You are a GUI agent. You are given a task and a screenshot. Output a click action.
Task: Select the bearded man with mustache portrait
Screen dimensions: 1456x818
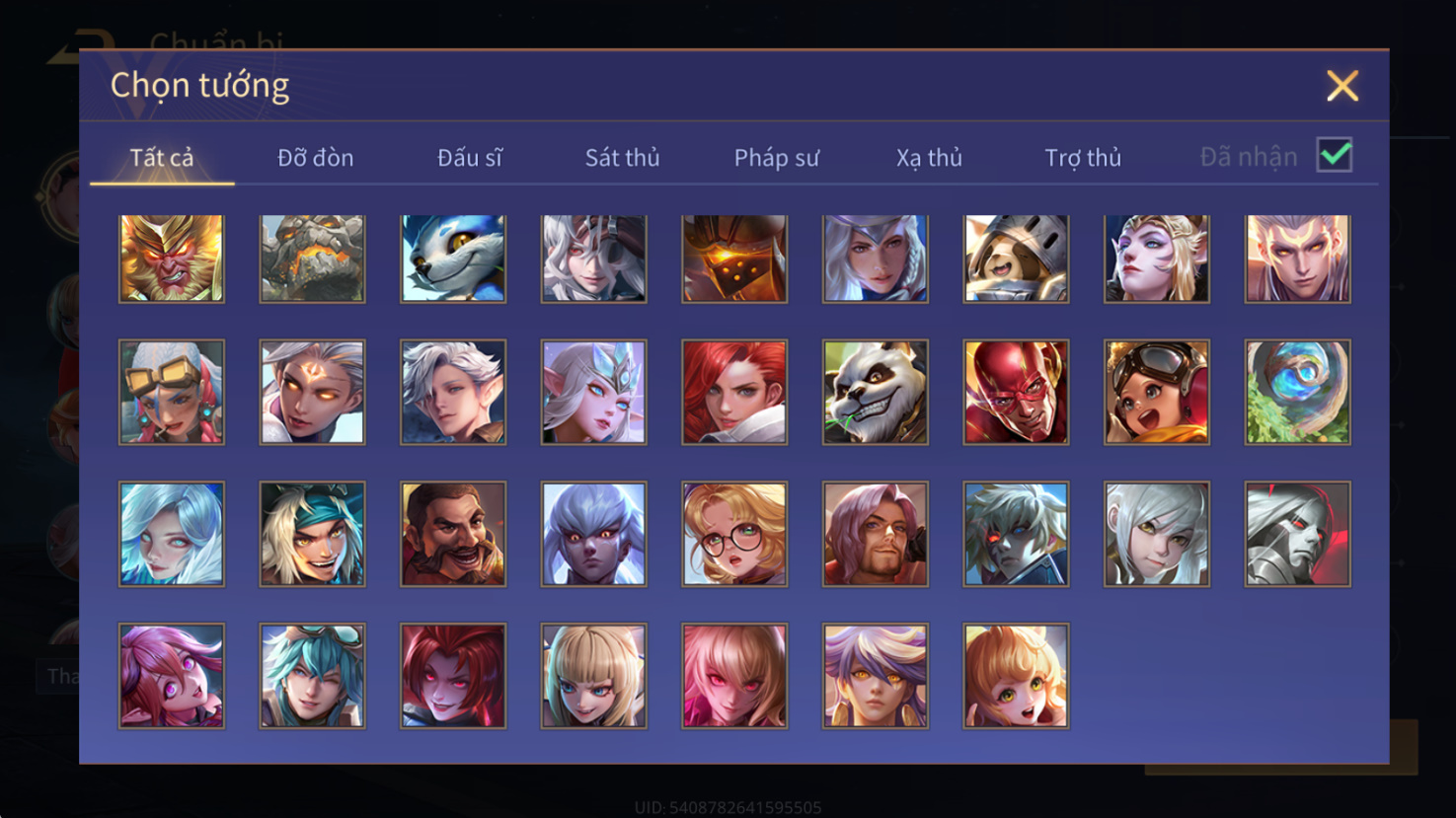coord(453,534)
